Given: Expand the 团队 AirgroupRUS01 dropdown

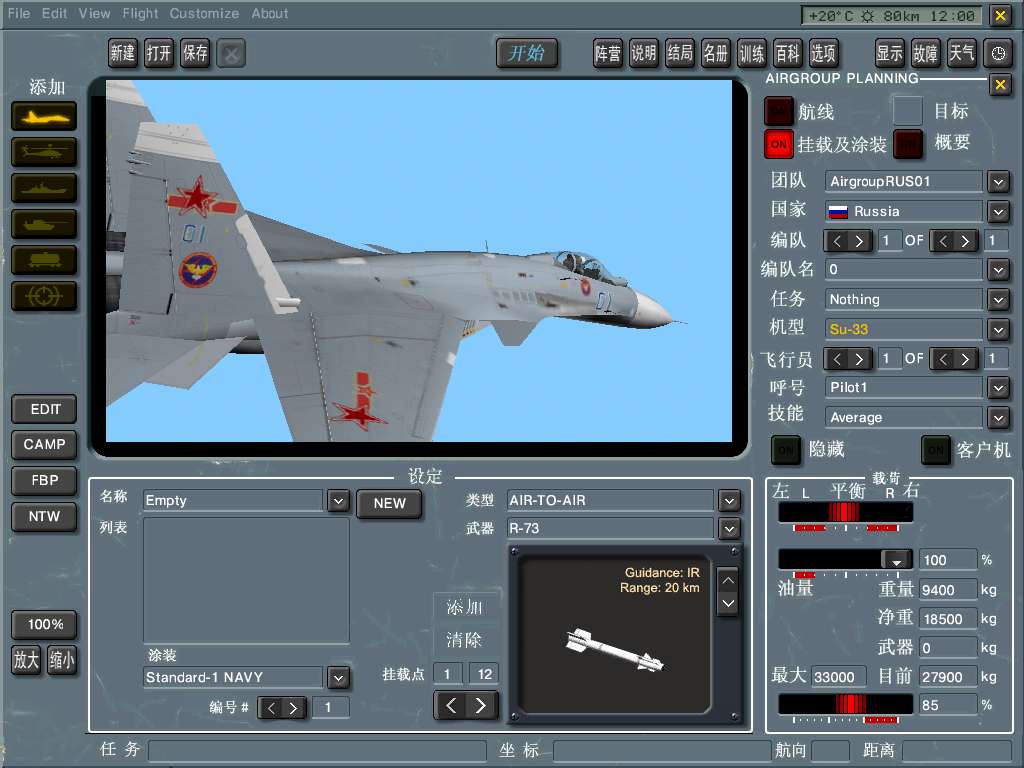Looking at the screenshot, I should 998,182.
